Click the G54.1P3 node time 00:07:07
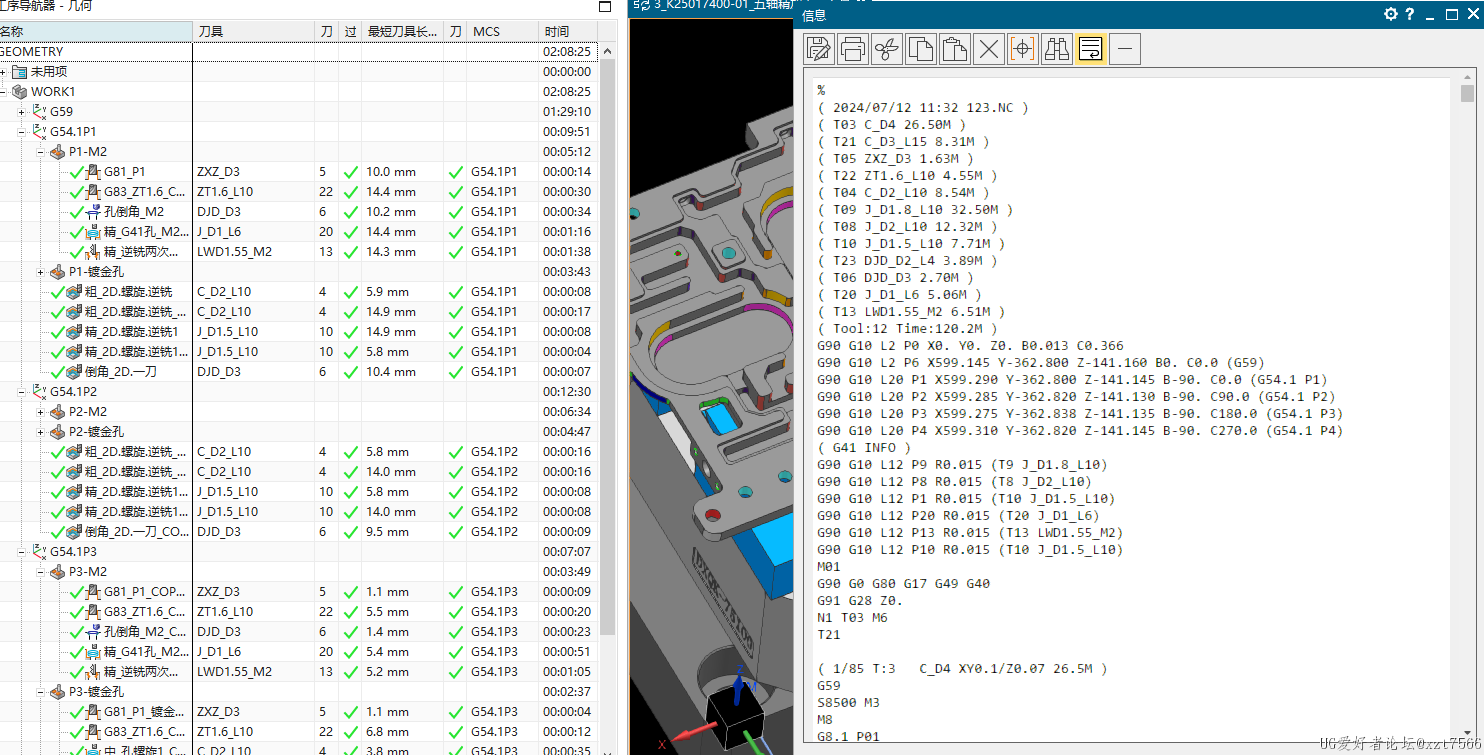1484x755 pixels. [567, 551]
